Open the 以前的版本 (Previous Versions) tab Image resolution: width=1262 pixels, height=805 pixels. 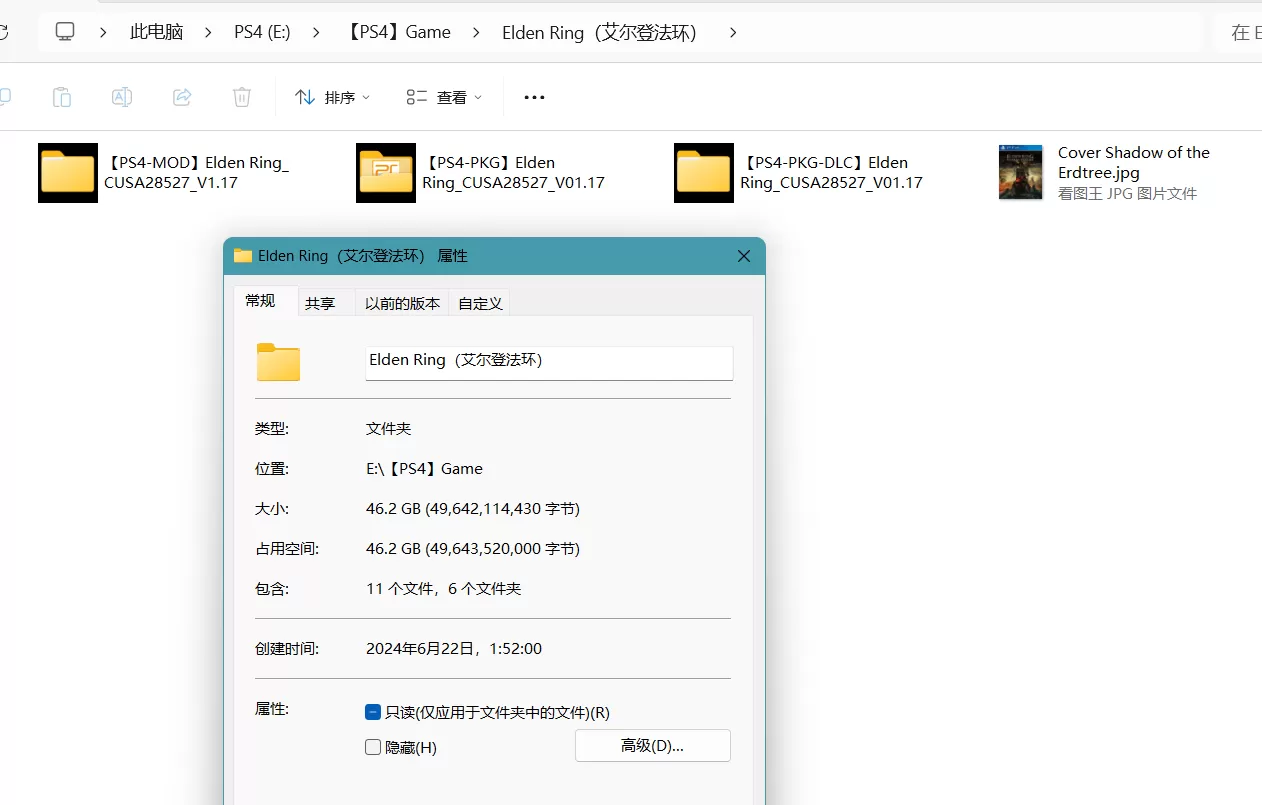401,302
